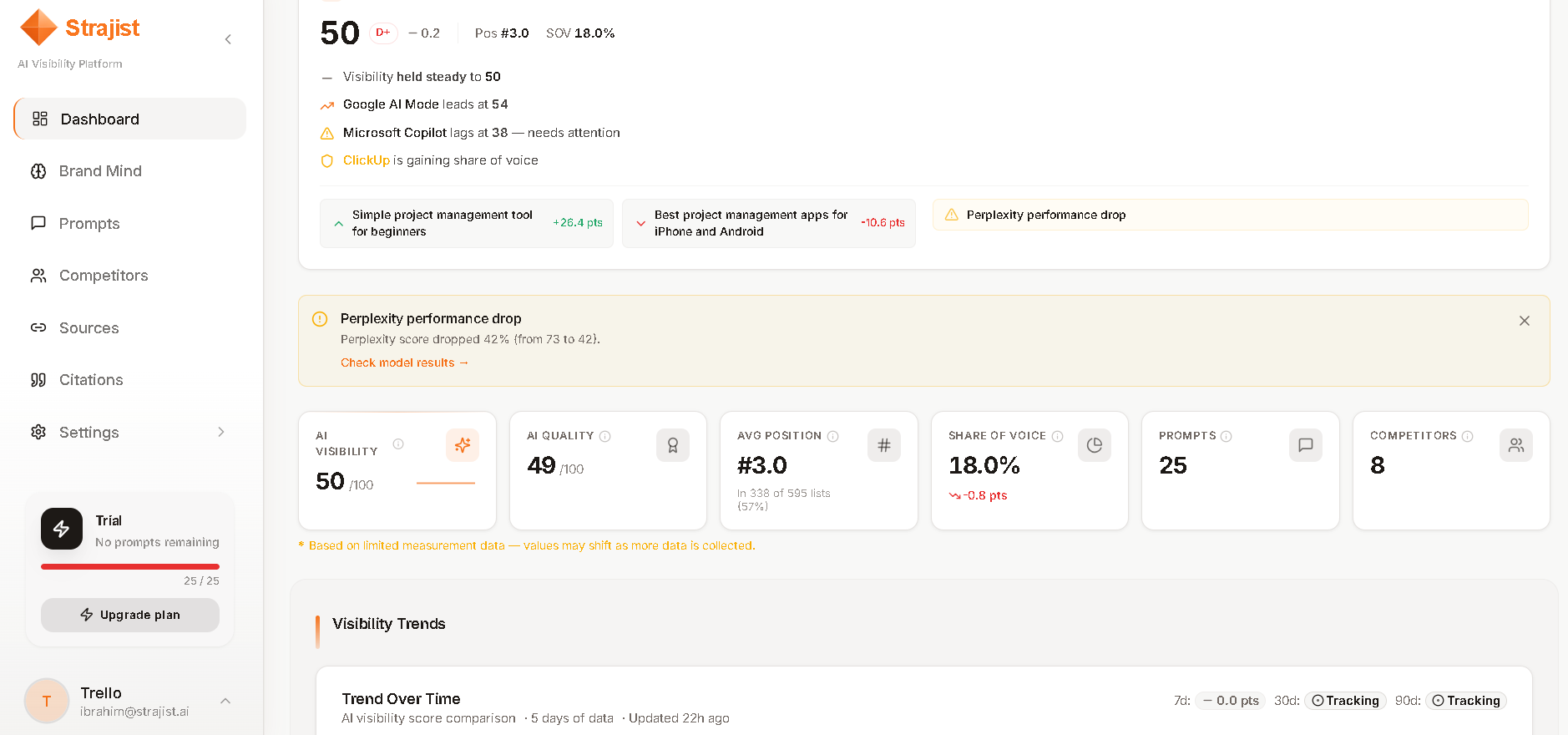Click the 30d Tracking badge

[1345, 701]
